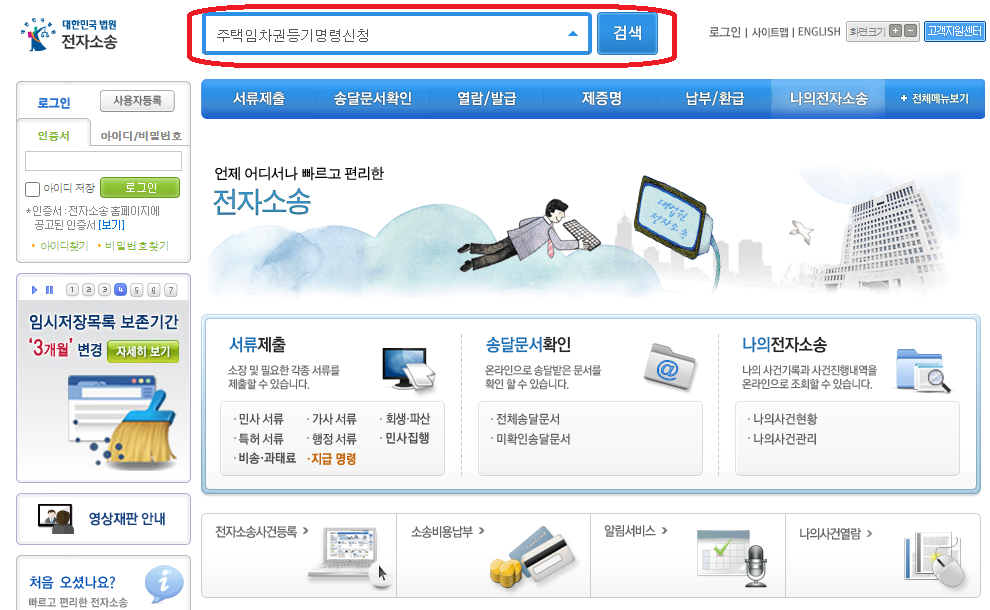Select banner slide number 7

click(170, 289)
